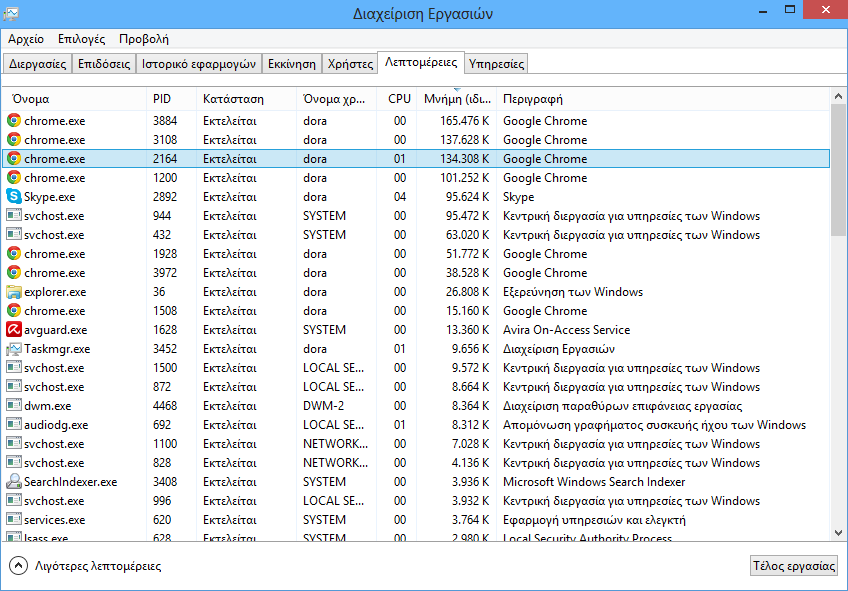This screenshot has width=848, height=591.
Task: Click the vertical scrollbar thumb
Action: pos(838,170)
